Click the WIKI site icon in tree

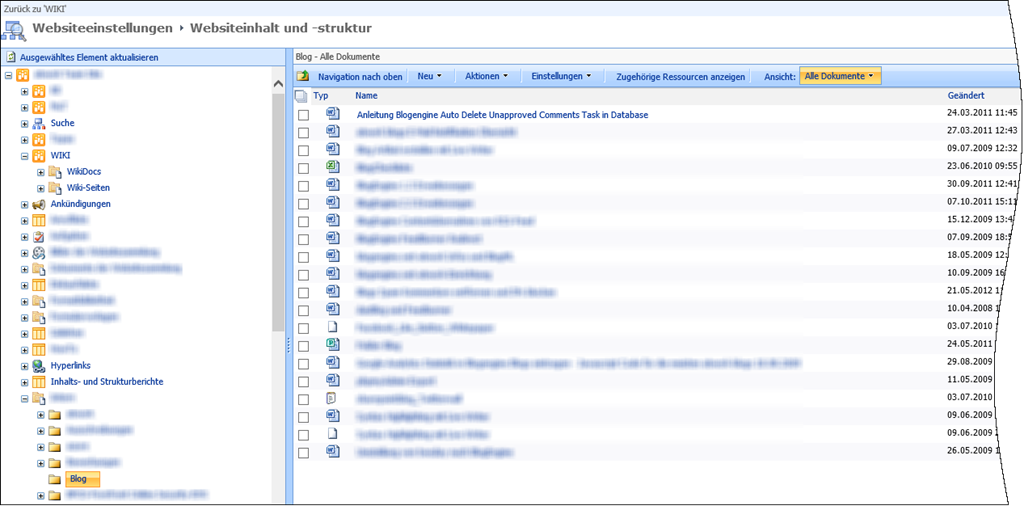[x=40, y=155]
